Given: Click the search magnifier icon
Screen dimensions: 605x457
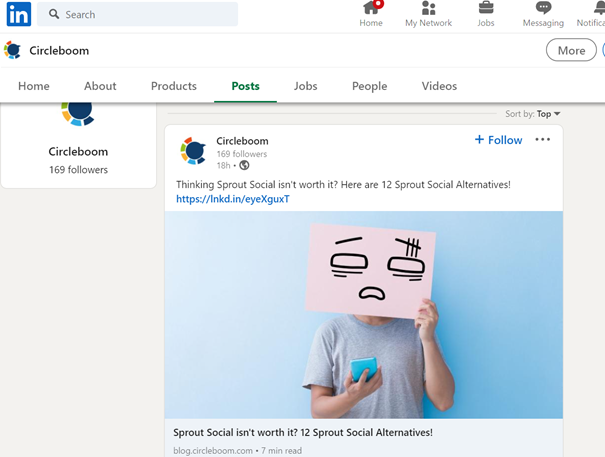Looking at the screenshot, I should 54,14.
